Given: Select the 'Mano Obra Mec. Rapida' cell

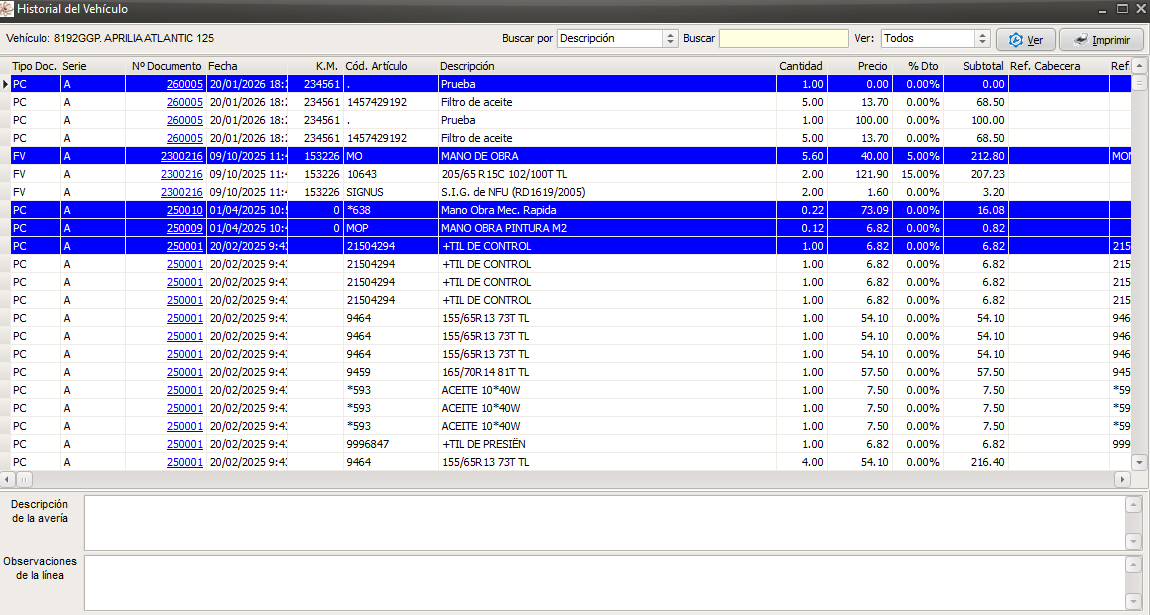Looking at the screenshot, I should tap(607, 210).
